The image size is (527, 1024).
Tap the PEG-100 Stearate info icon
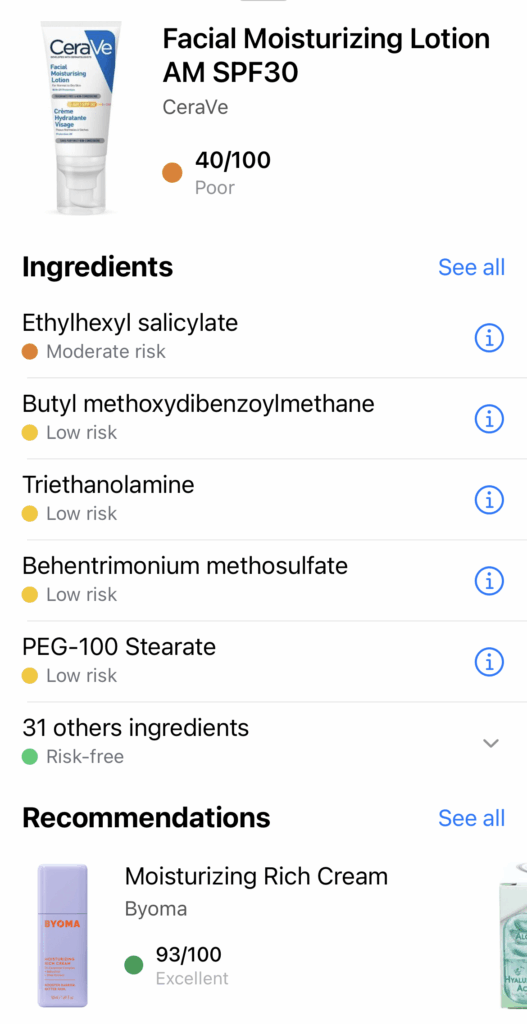pyautogui.click(x=488, y=662)
